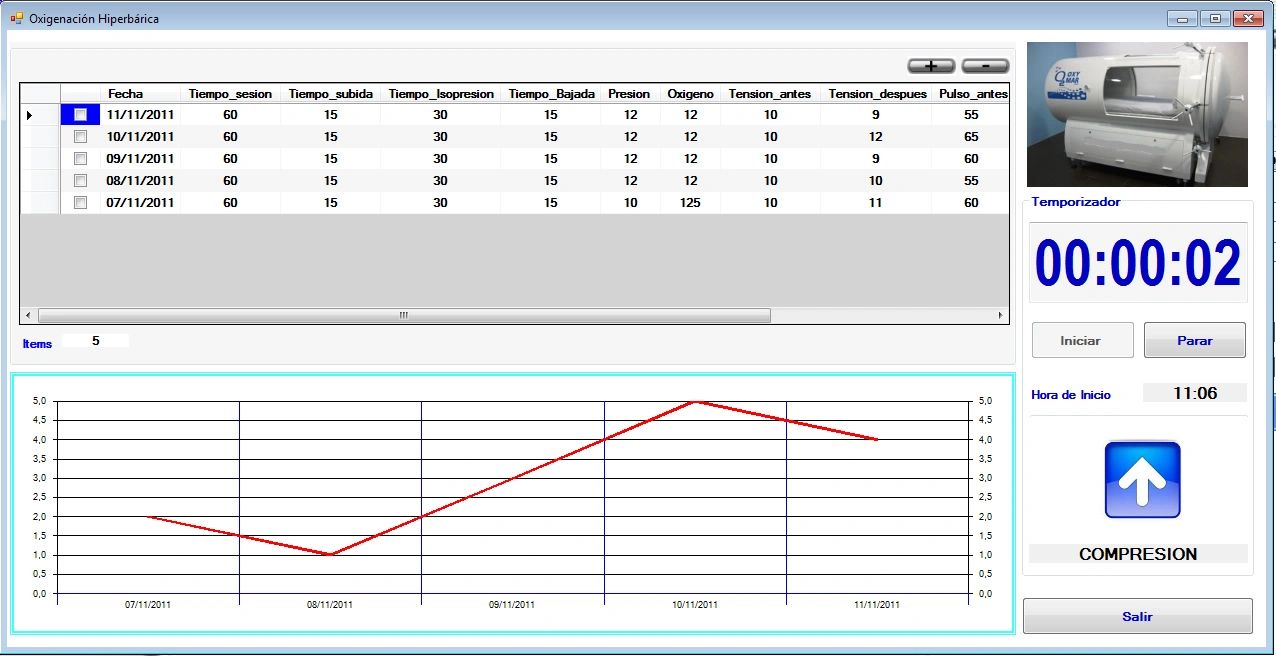Viewport: 1276px width, 656px height.
Task: Click the table's left scroll arrow
Action: click(28, 316)
